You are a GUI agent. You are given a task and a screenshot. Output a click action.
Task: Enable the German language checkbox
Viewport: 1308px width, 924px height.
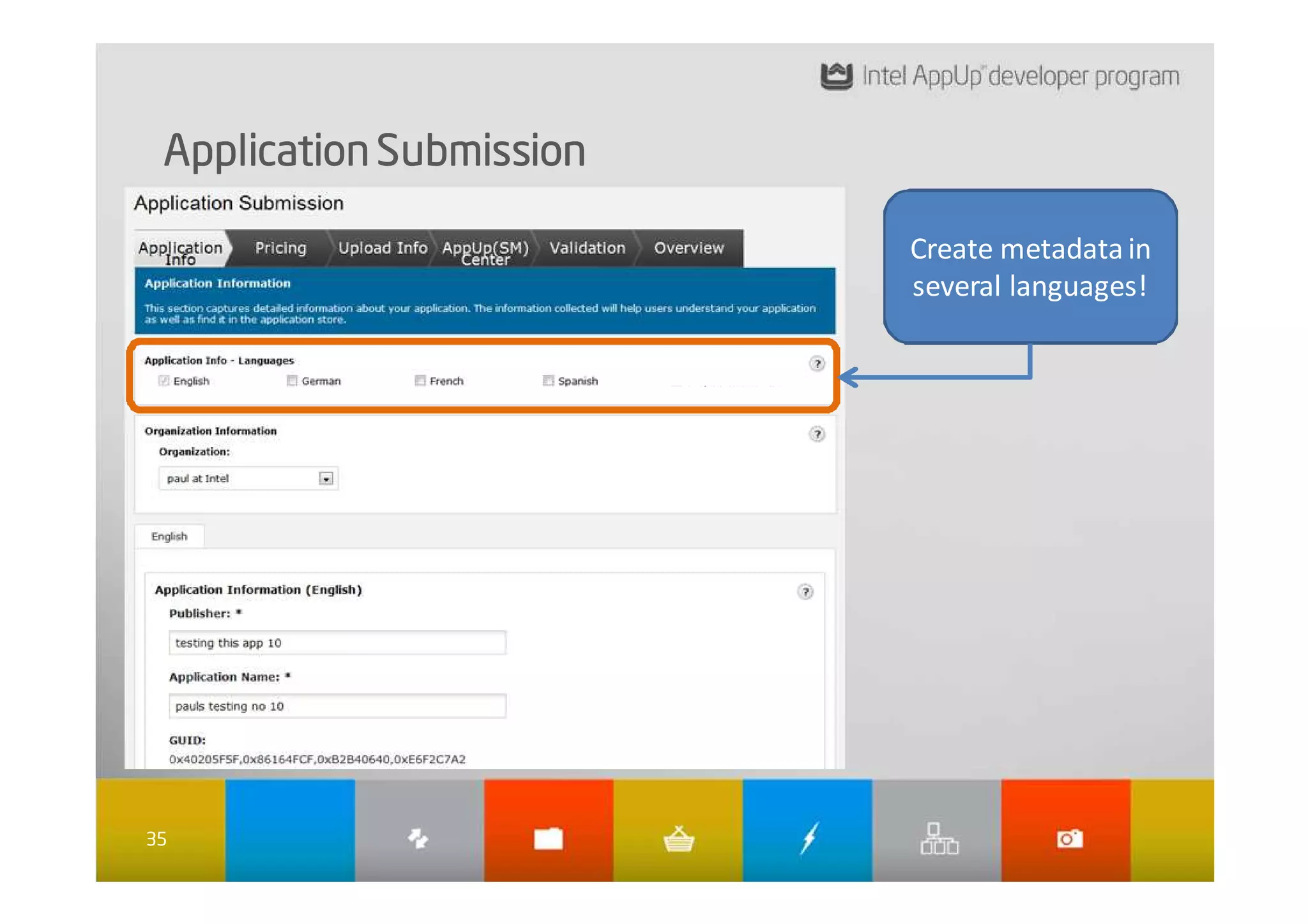[292, 381]
